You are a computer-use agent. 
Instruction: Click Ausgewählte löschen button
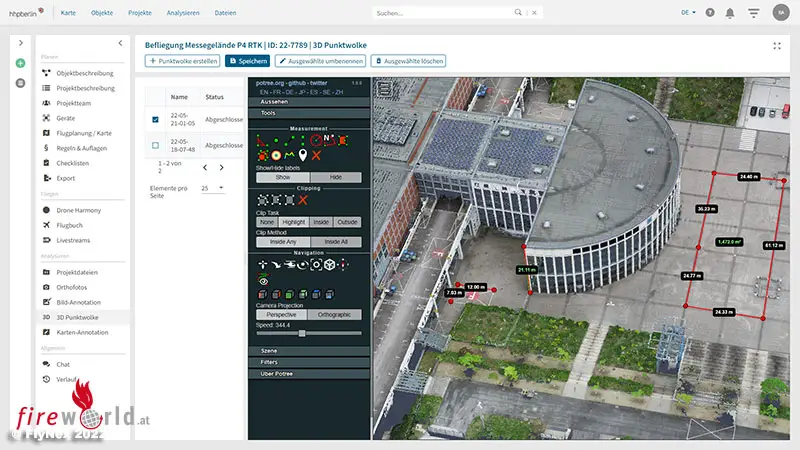408,61
